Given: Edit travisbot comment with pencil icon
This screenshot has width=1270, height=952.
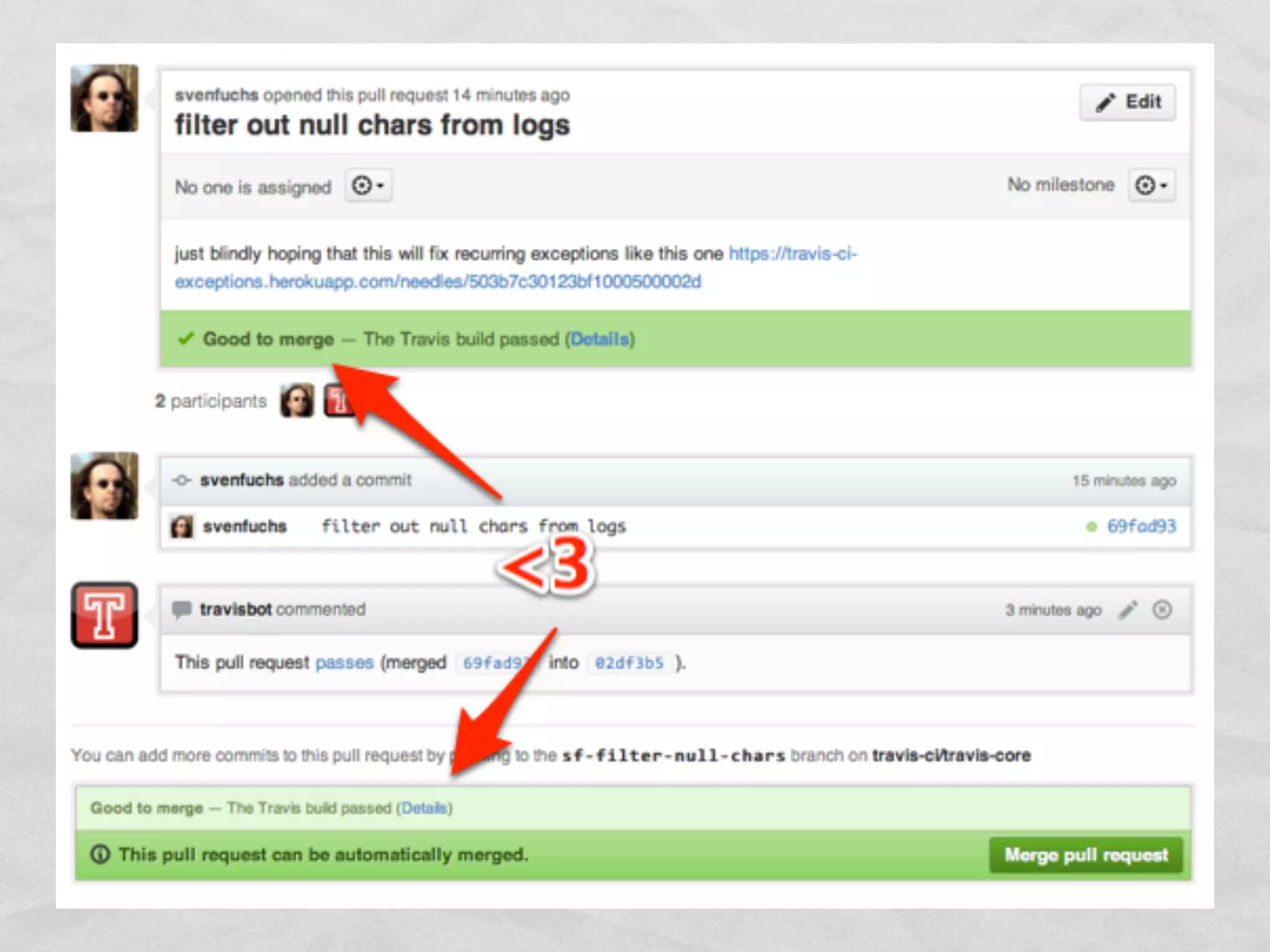Looking at the screenshot, I should click(x=1128, y=610).
